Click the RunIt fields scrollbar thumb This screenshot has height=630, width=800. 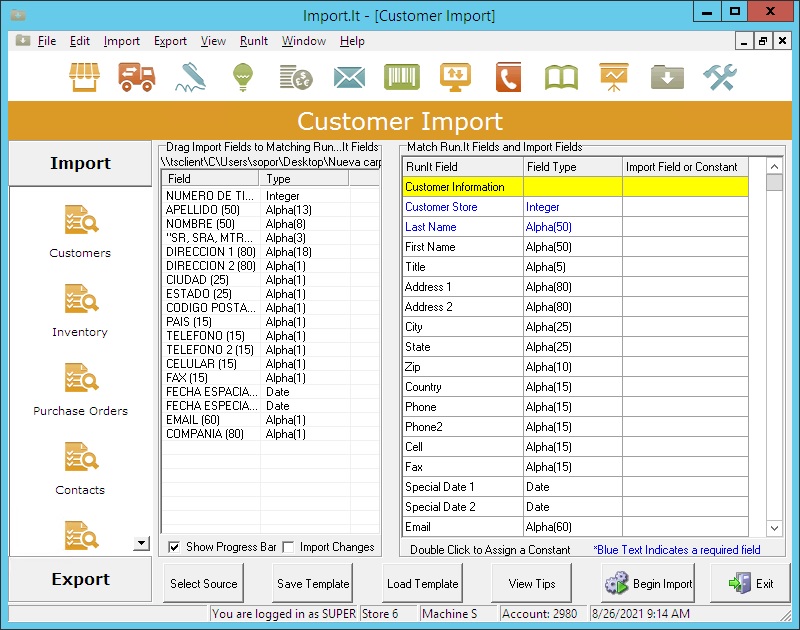774,182
